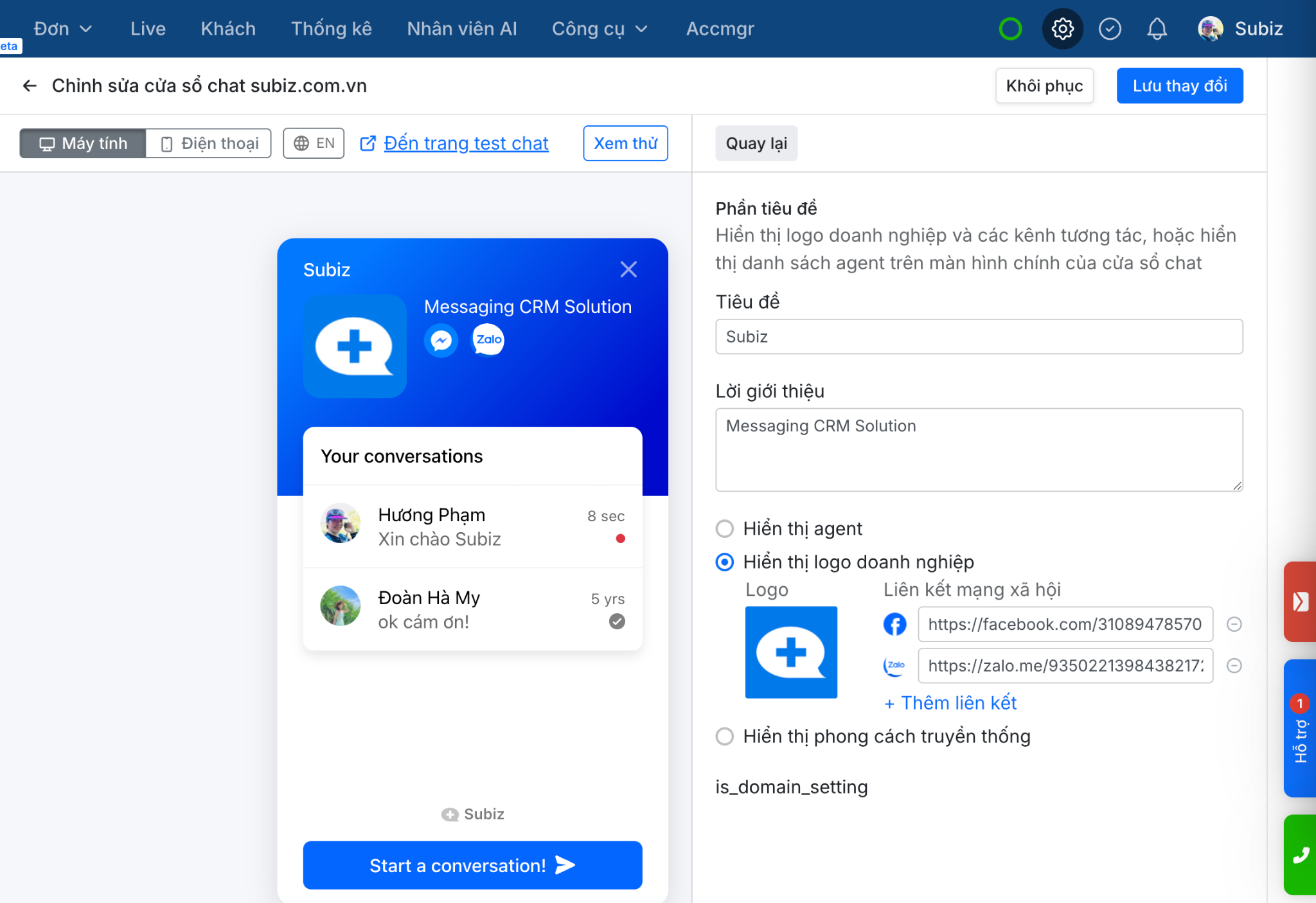Select 'Hiển thị agent' radio option
Screen dimensions: 1316x903
pos(725,528)
